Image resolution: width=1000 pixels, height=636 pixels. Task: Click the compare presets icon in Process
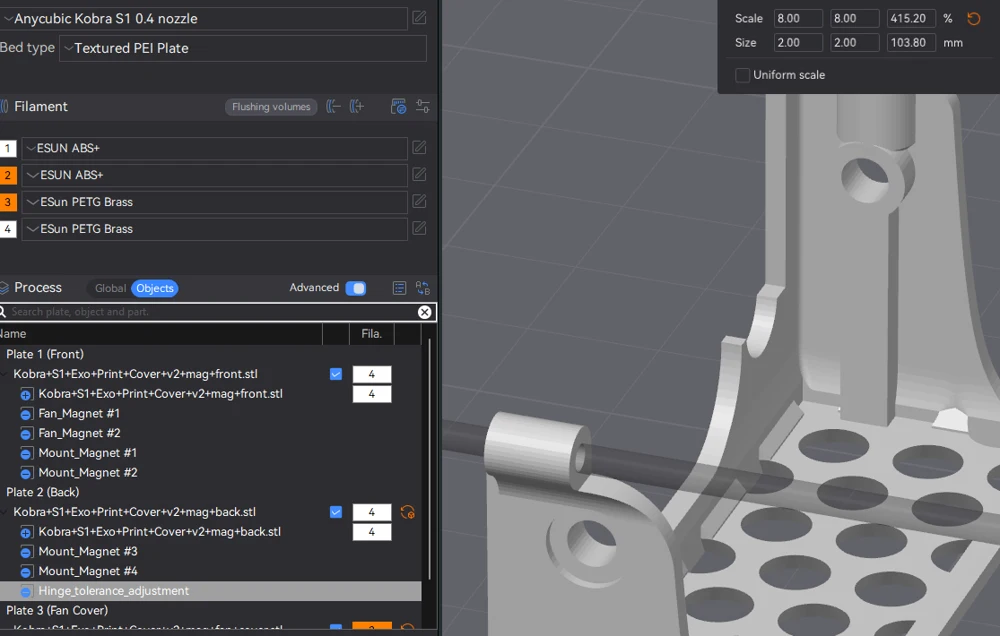[x=423, y=288]
